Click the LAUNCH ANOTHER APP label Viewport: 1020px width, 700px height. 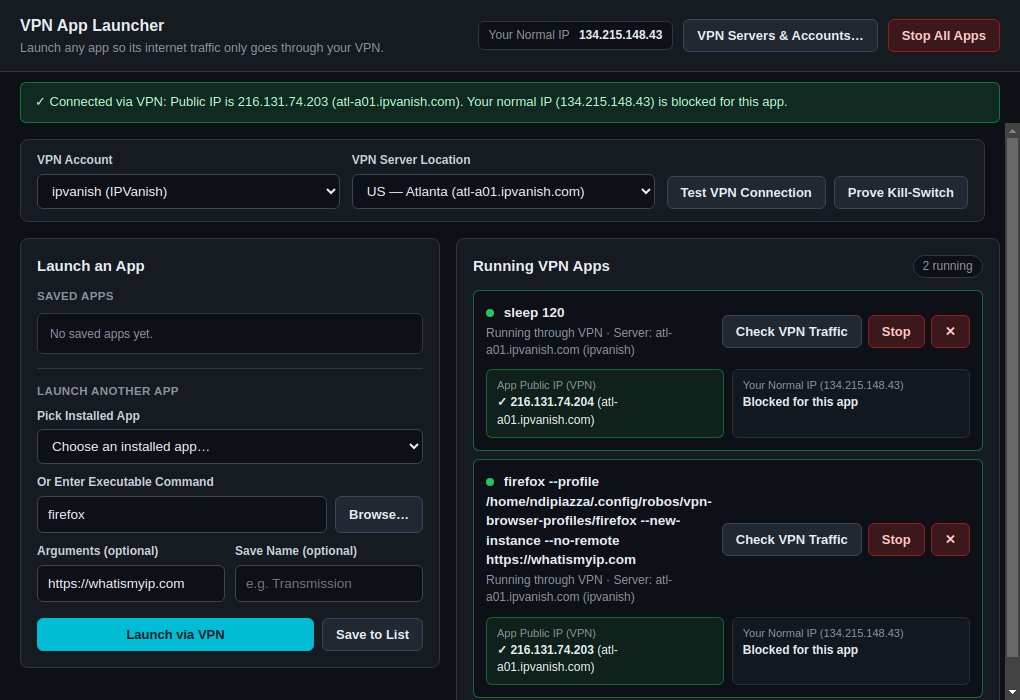click(107, 391)
